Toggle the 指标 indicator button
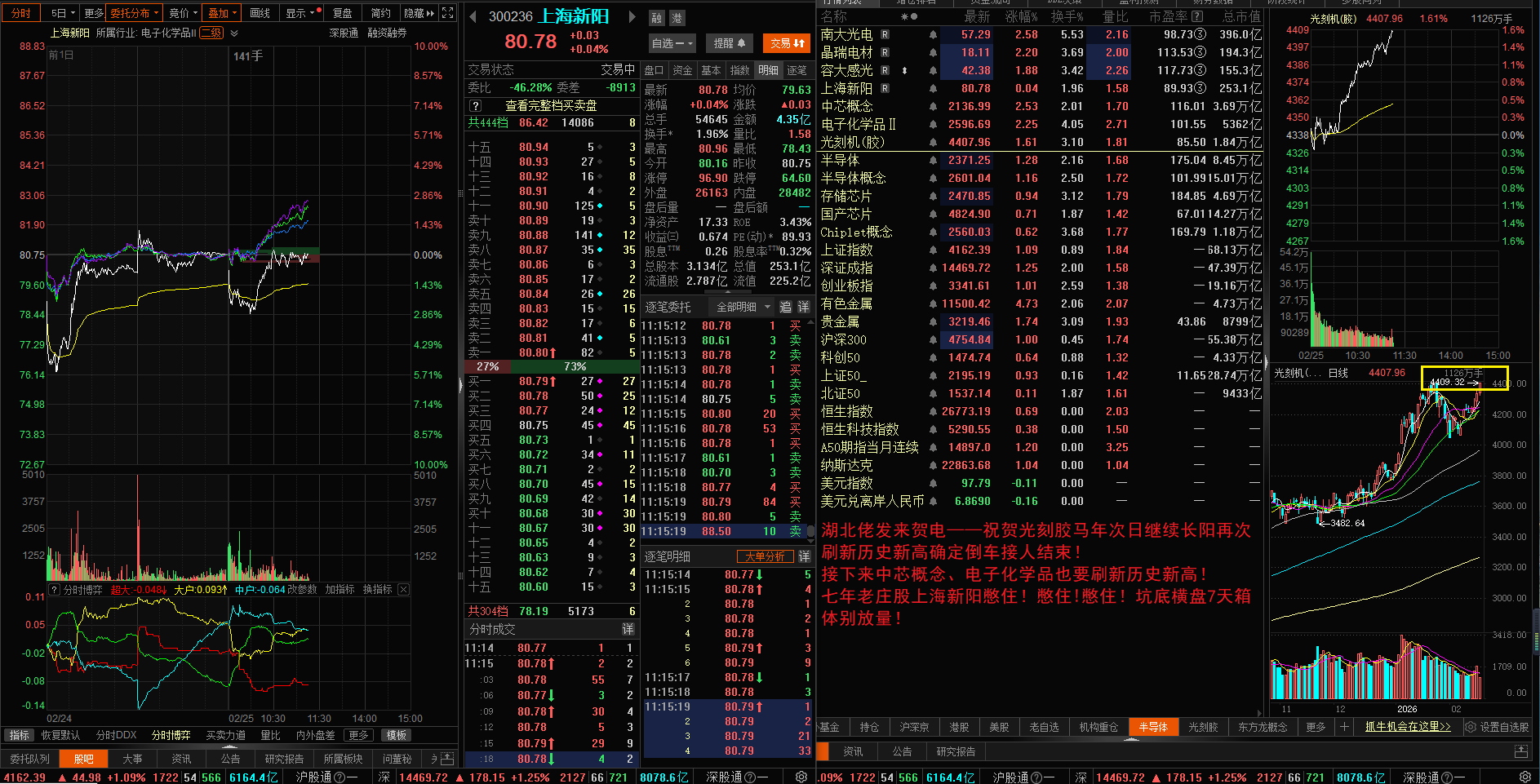This screenshot has width=1540, height=784. pyautogui.click(x=19, y=735)
